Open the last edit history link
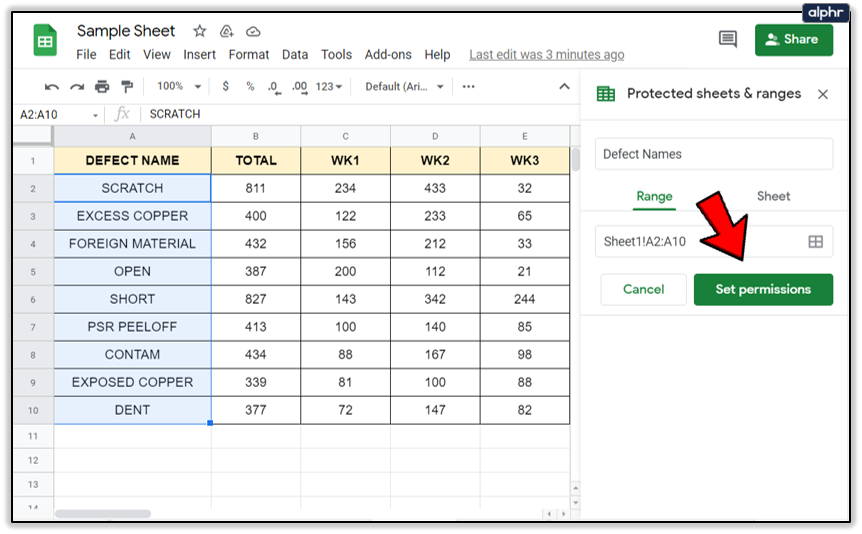The height and width of the screenshot is (534, 862). coord(546,55)
